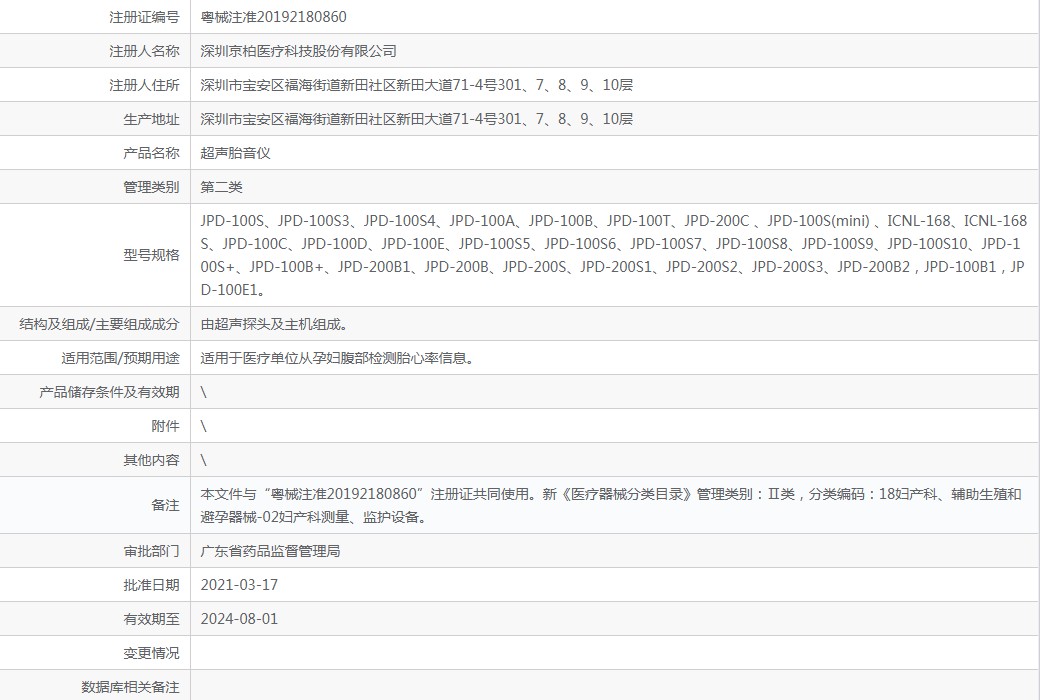
Task: Select approving department 广东省药品监督管理局
Action: 271,551
